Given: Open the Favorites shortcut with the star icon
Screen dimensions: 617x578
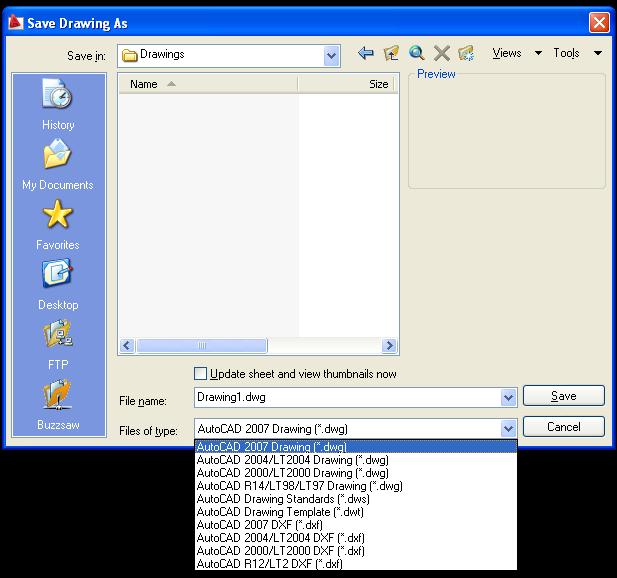Looking at the screenshot, I should click(58, 225).
